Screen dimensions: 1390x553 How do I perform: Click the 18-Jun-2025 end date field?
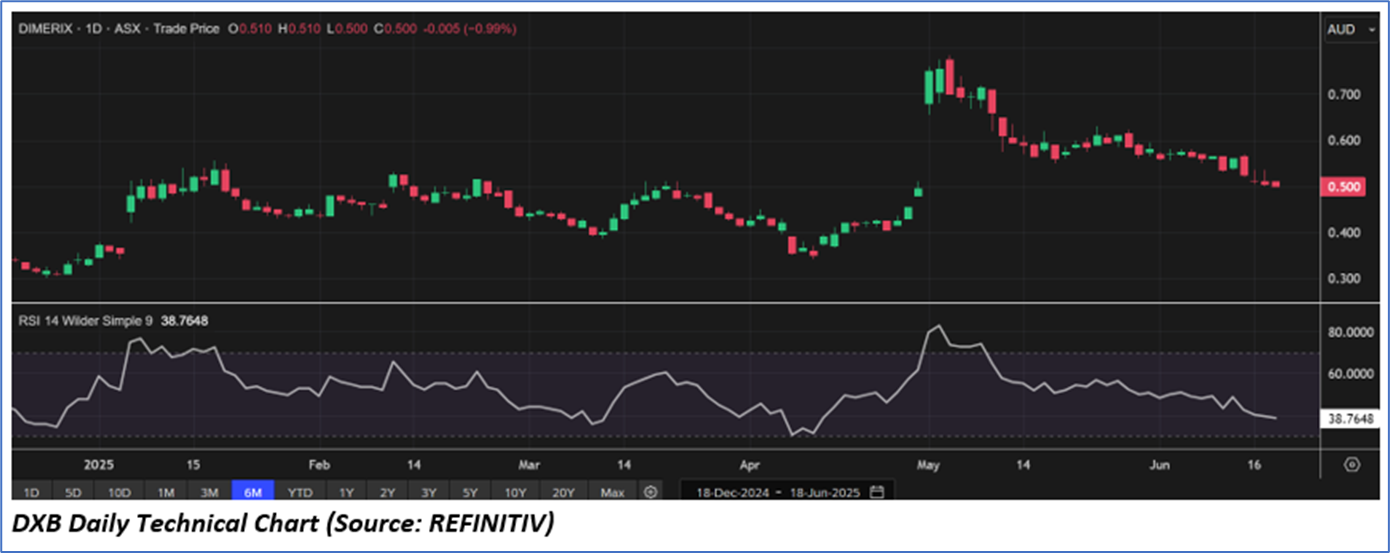824,492
